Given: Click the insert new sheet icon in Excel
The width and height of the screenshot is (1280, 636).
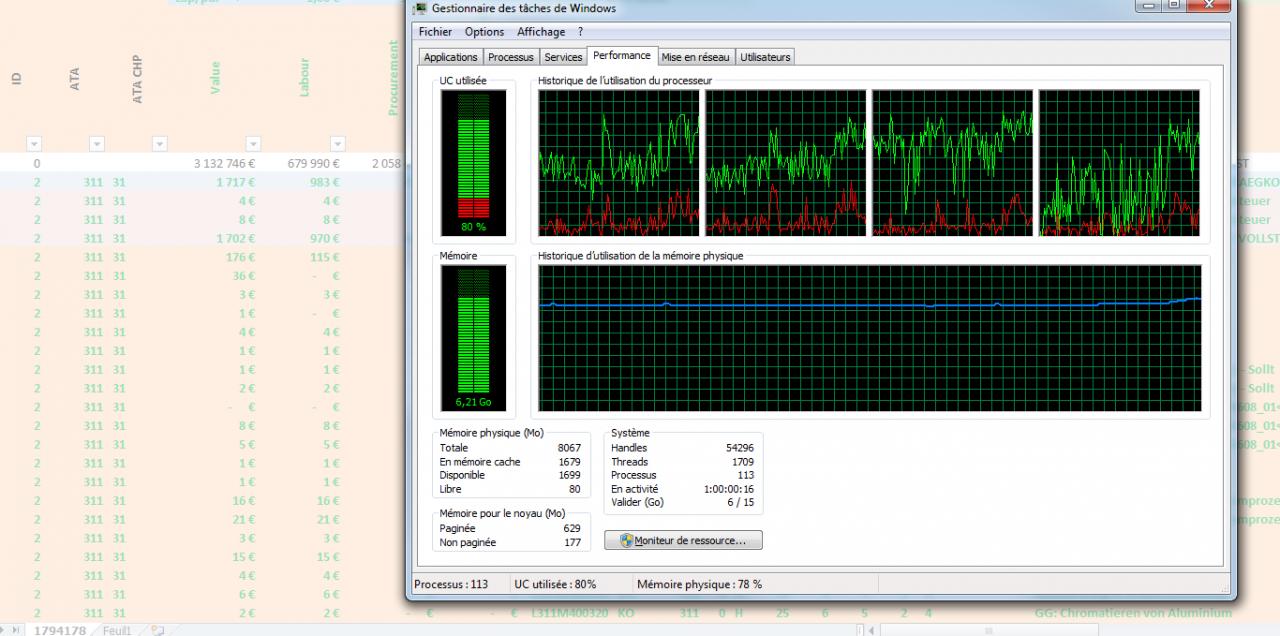Looking at the screenshot, I should click(x=157, y=630).
